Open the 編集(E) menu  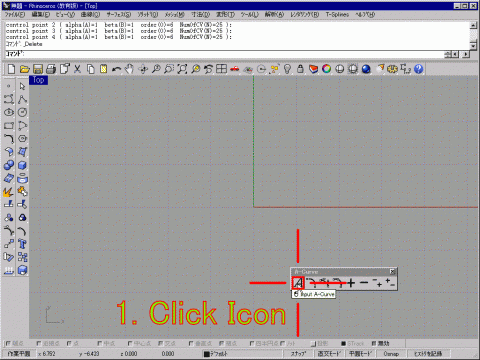(x=41, y=15)
